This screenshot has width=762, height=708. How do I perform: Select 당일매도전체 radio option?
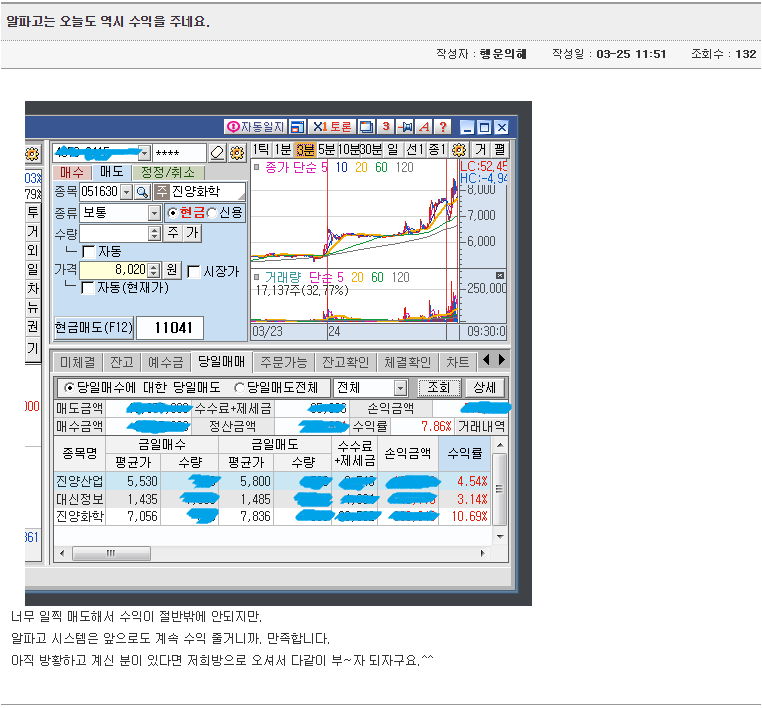point(239,388)
